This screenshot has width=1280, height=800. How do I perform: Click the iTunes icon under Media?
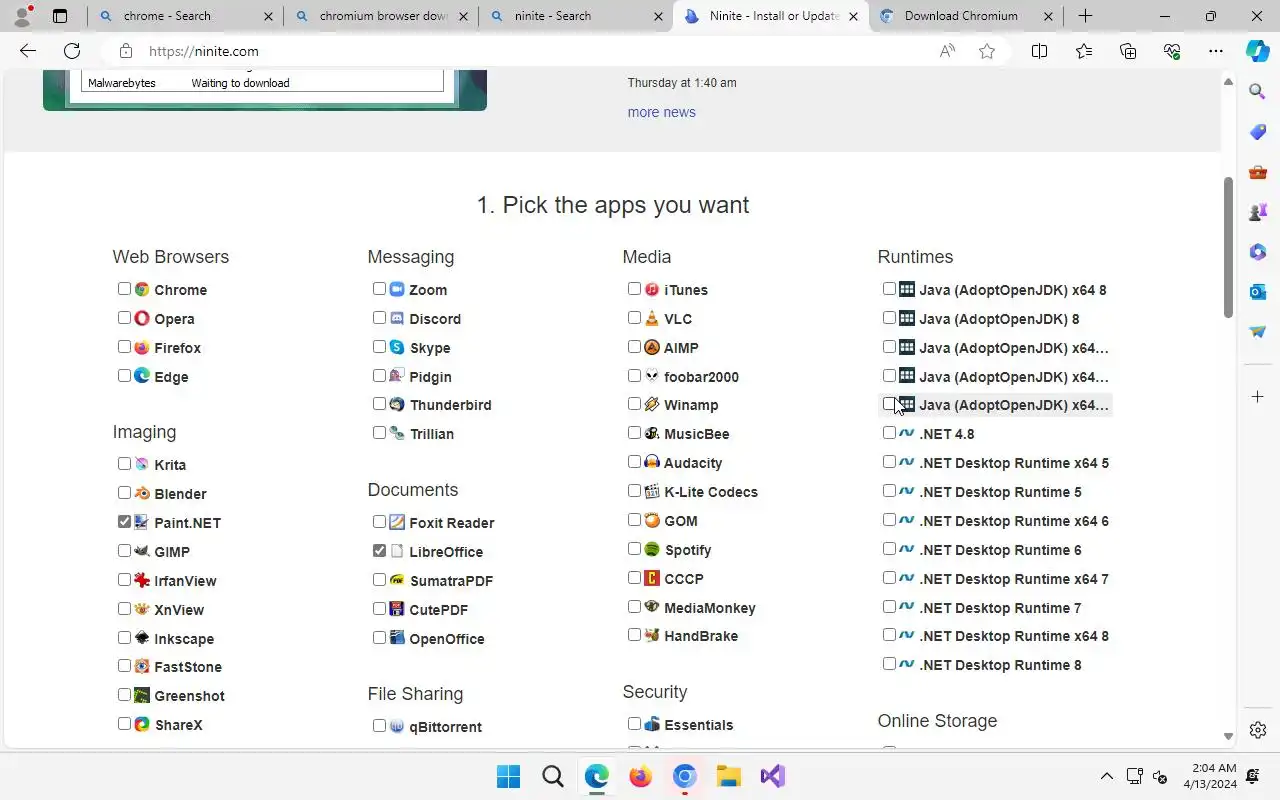(652, 289)
